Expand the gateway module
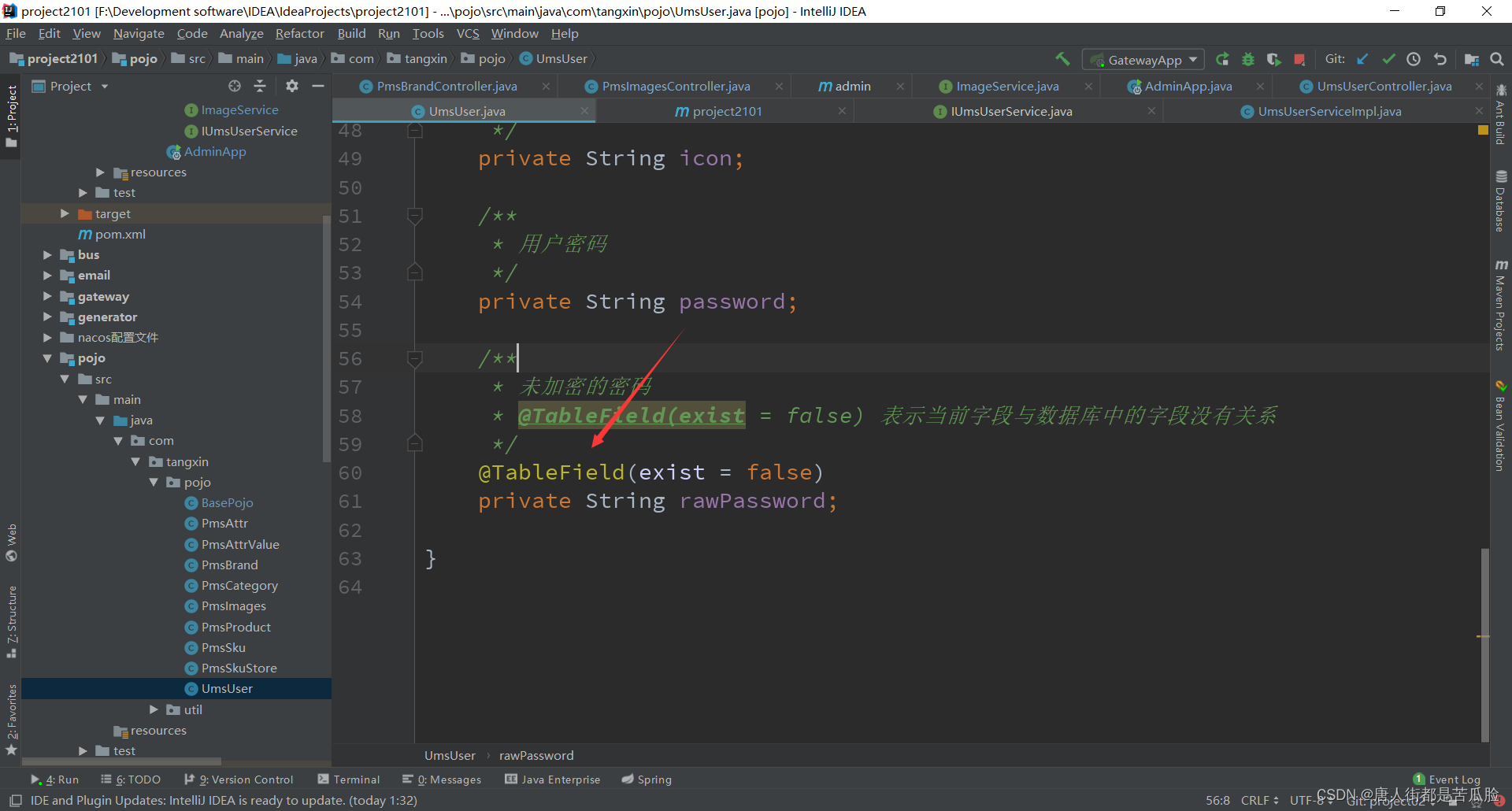1512x811 pixels. pyautogui.click(x=47, y=296)
